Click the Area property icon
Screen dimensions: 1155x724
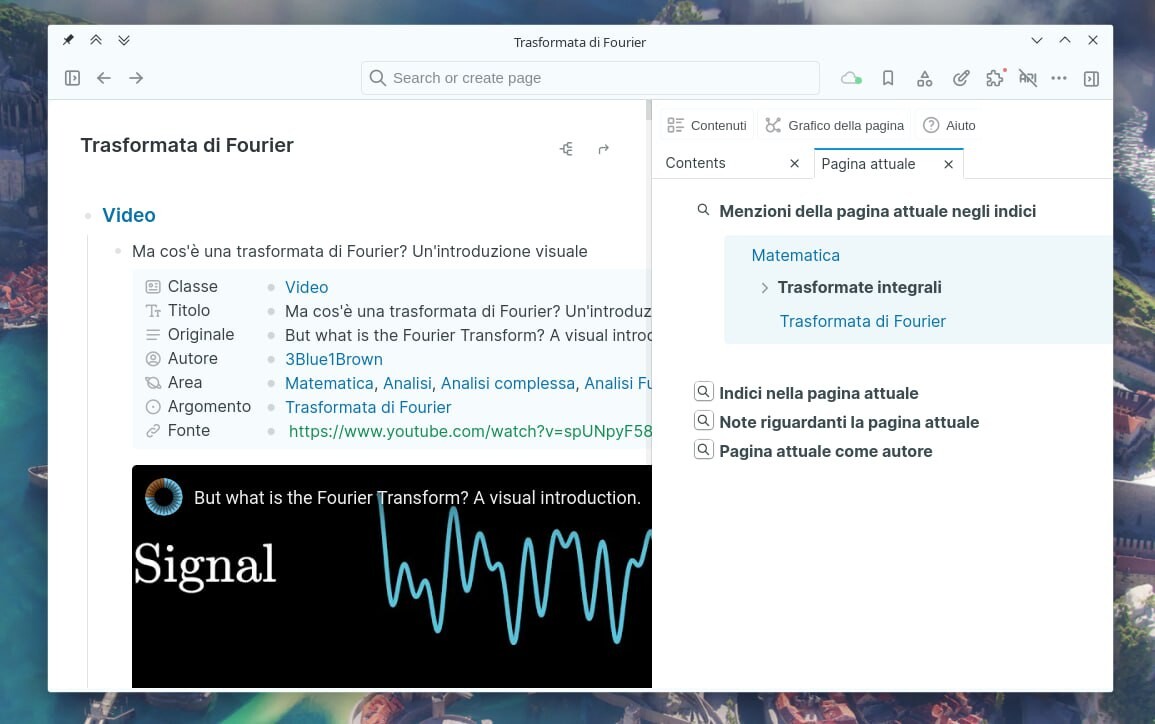(153, 383)
